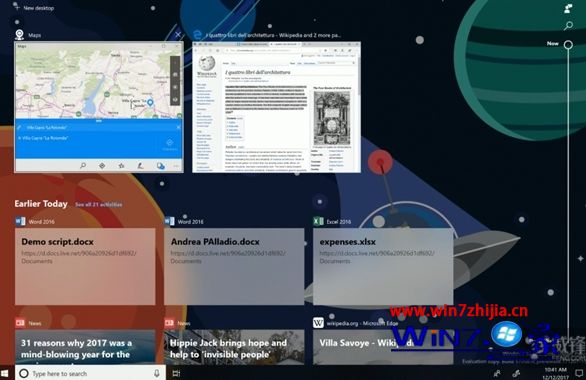Click the pen workspace icon in tray
This screenshot has height=380, width=586.
[x=516, y=373]
